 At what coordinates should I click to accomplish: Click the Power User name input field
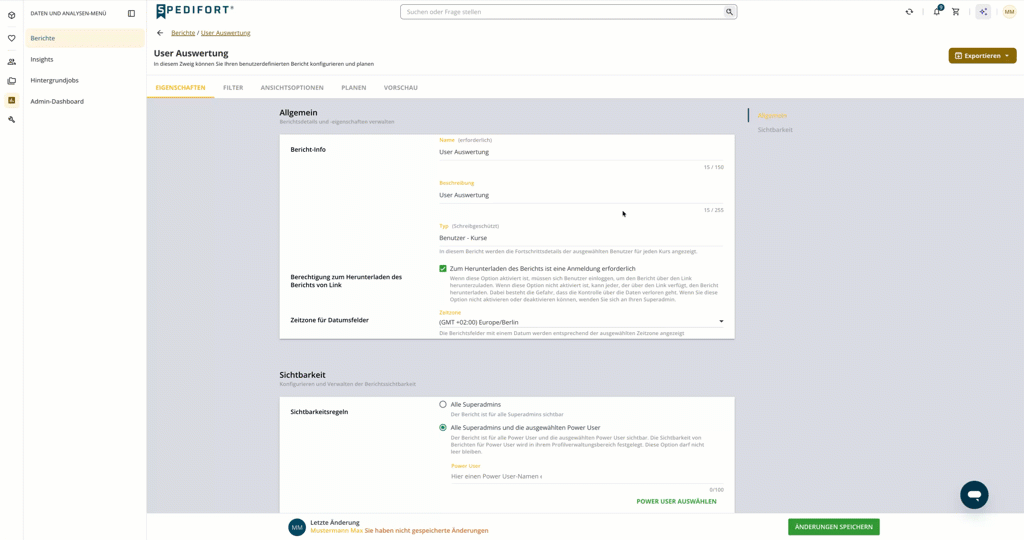pyautogui.click(x=587, y=477)
